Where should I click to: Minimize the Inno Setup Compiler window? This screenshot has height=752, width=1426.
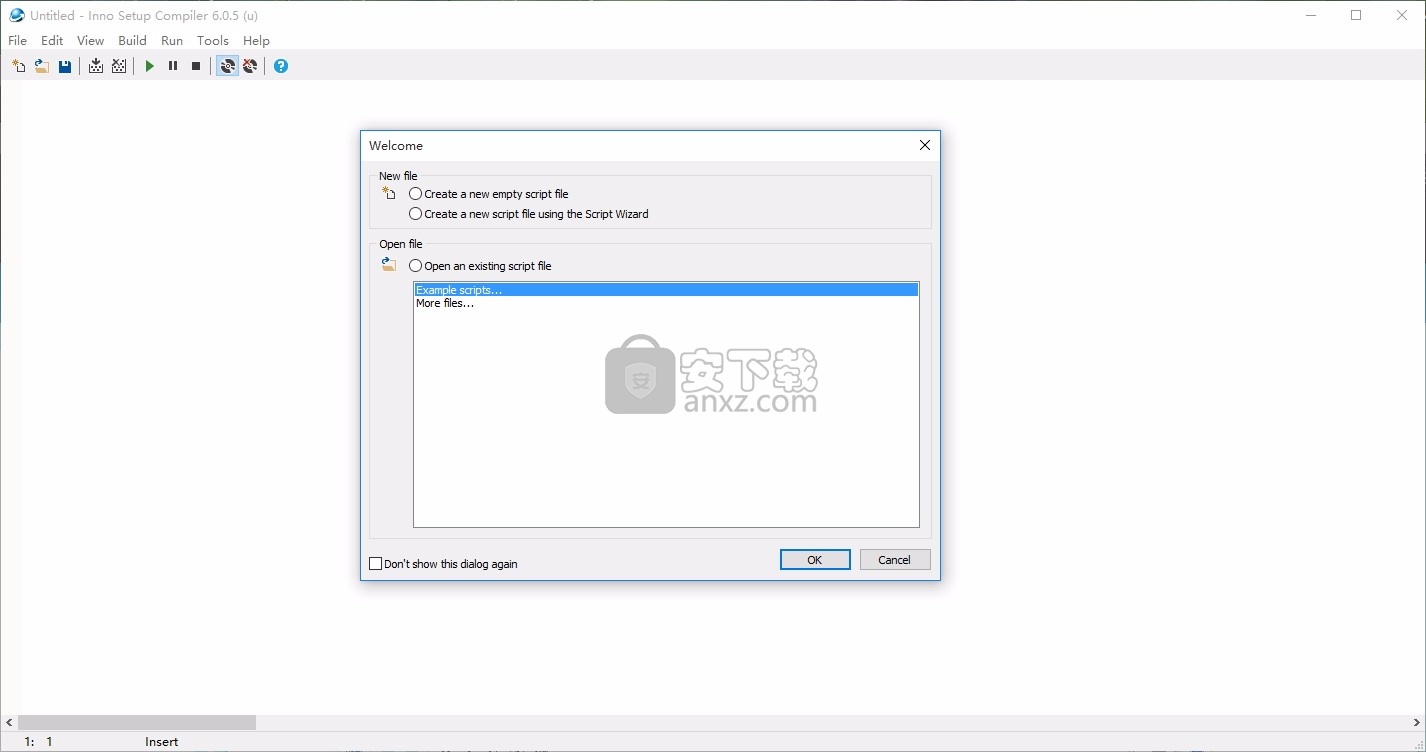pyautogui.click(x=1311, y=15)
